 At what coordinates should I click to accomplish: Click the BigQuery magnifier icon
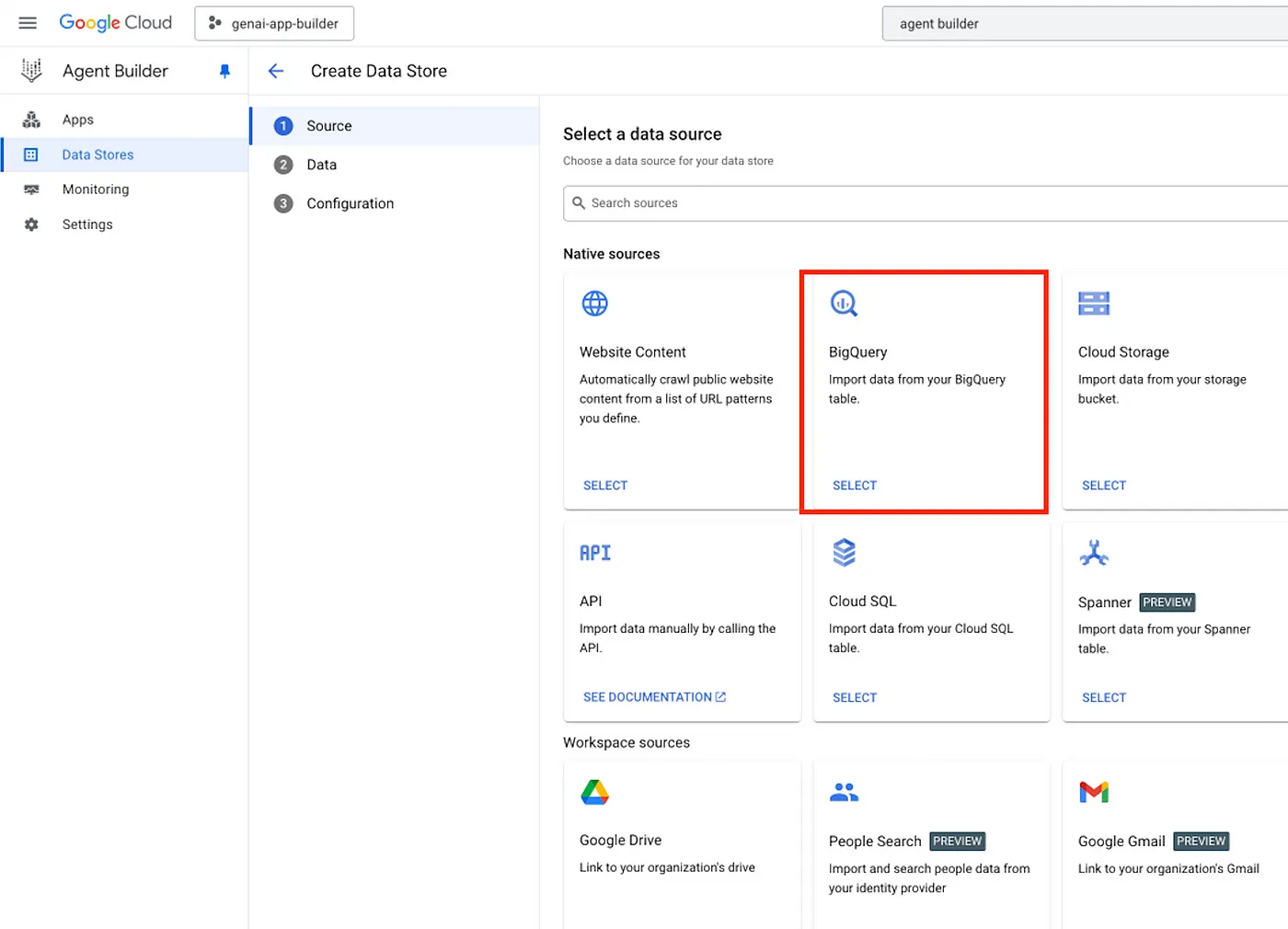pos(844,304)
